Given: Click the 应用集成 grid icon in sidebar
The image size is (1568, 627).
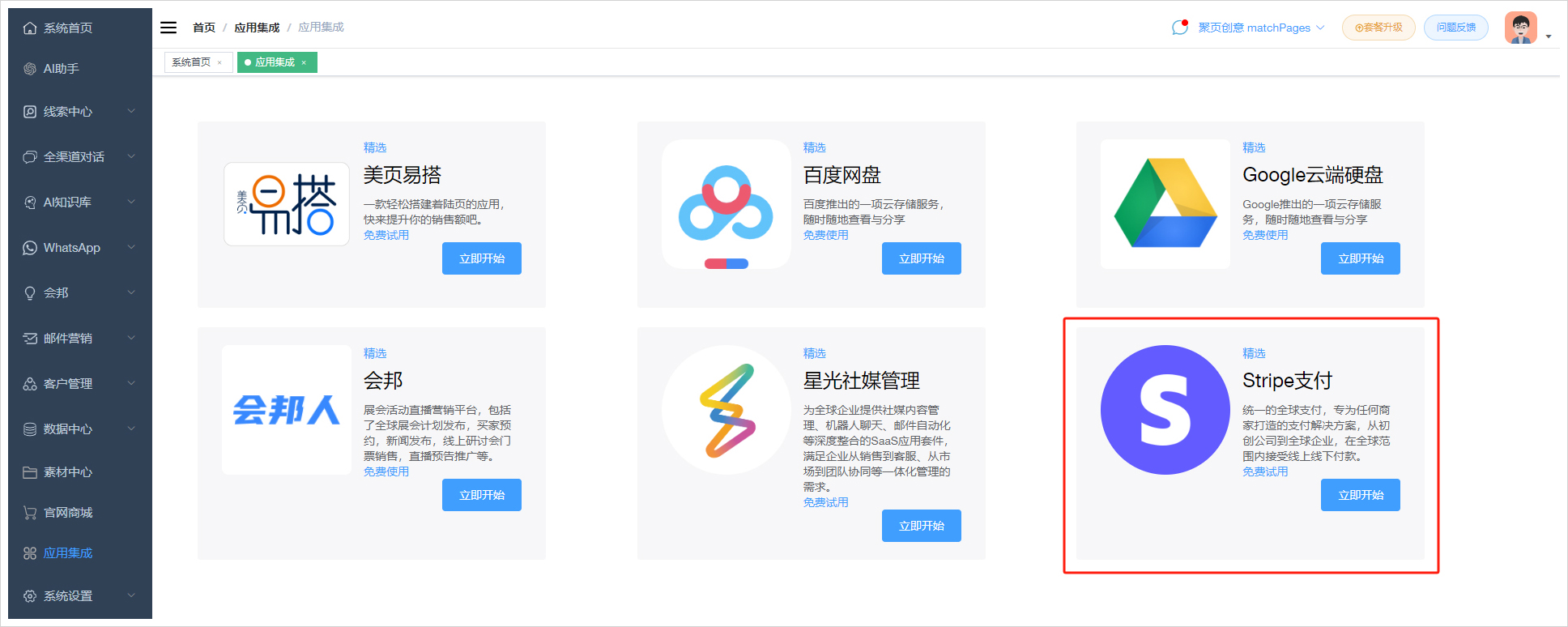Looking at the screenshot, I should 30,553.
